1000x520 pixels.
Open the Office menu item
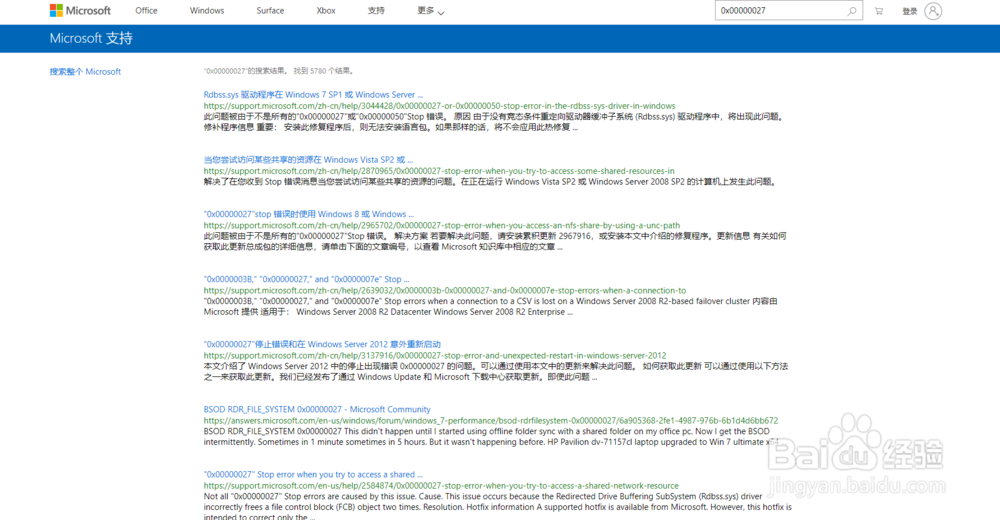pyautogui.click(x=146, y=11)
